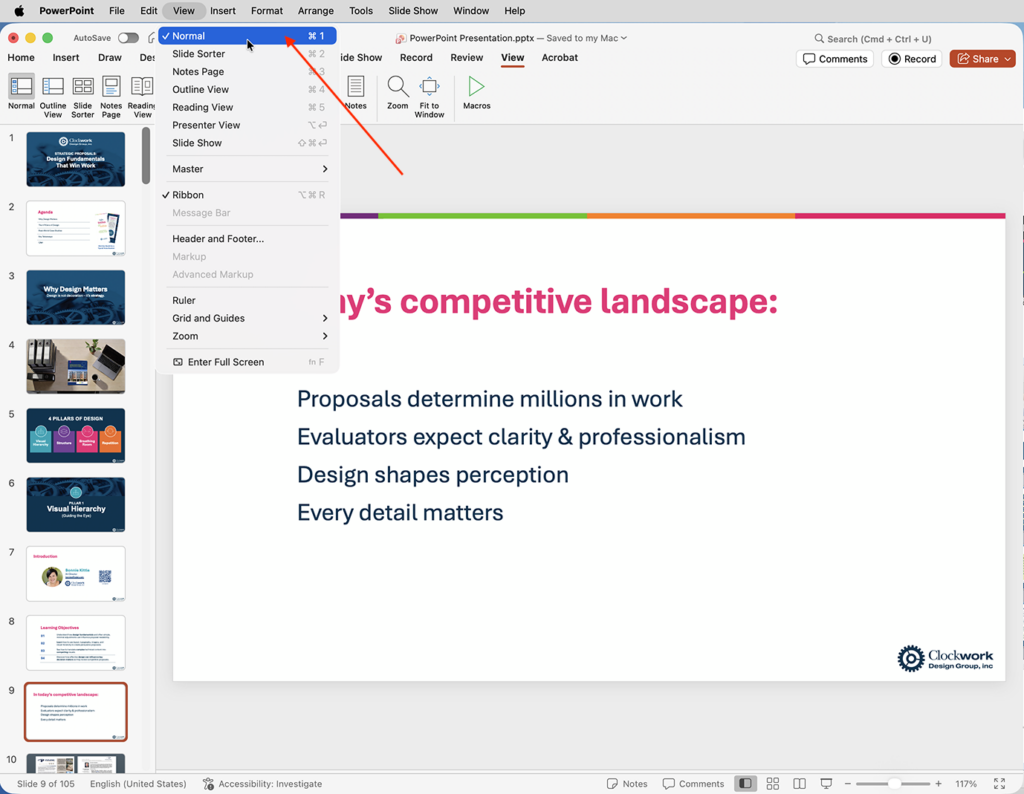Screen dimensions: 1024x794
Task: Click the Accessibility Investigate status icon
Action: pyautogui.click(x=208, y=784)
